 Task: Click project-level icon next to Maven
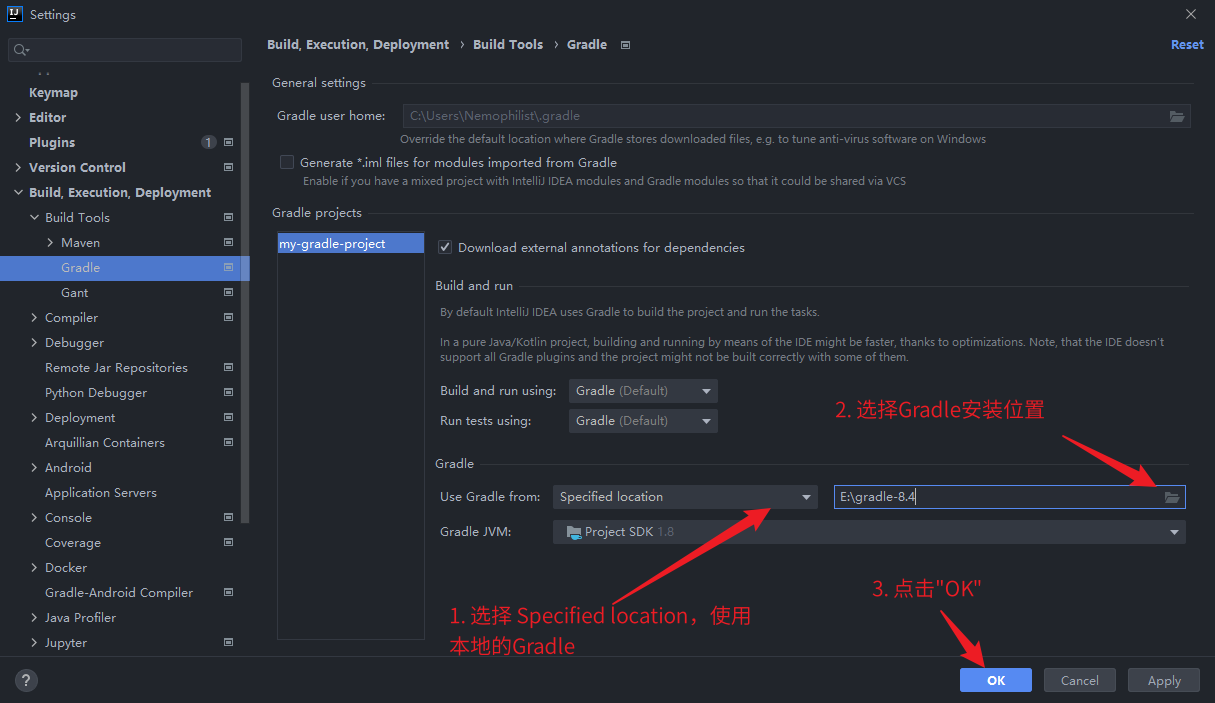228,243
